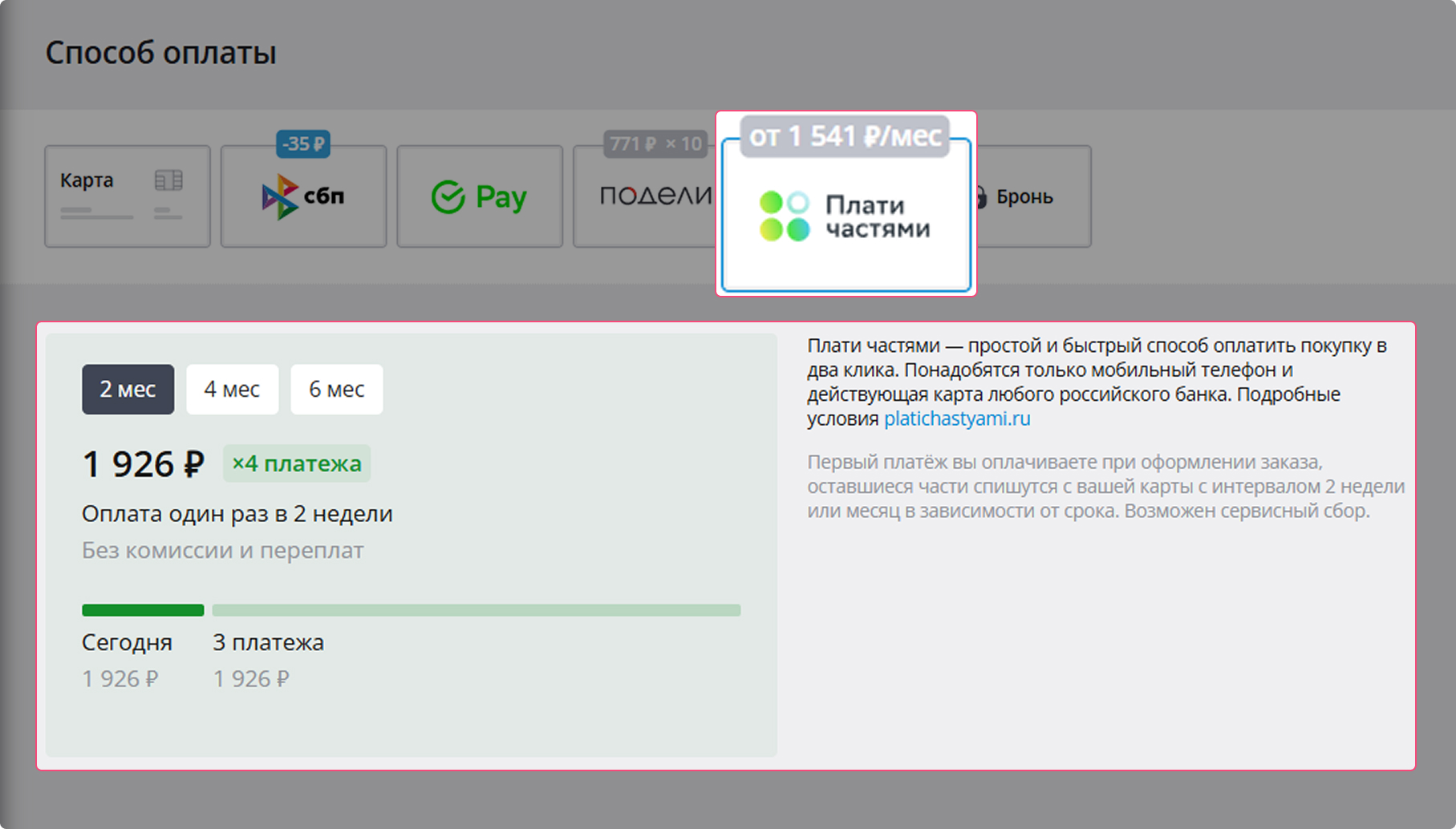Click the -35 ₽ discount badge

point(303,144)
